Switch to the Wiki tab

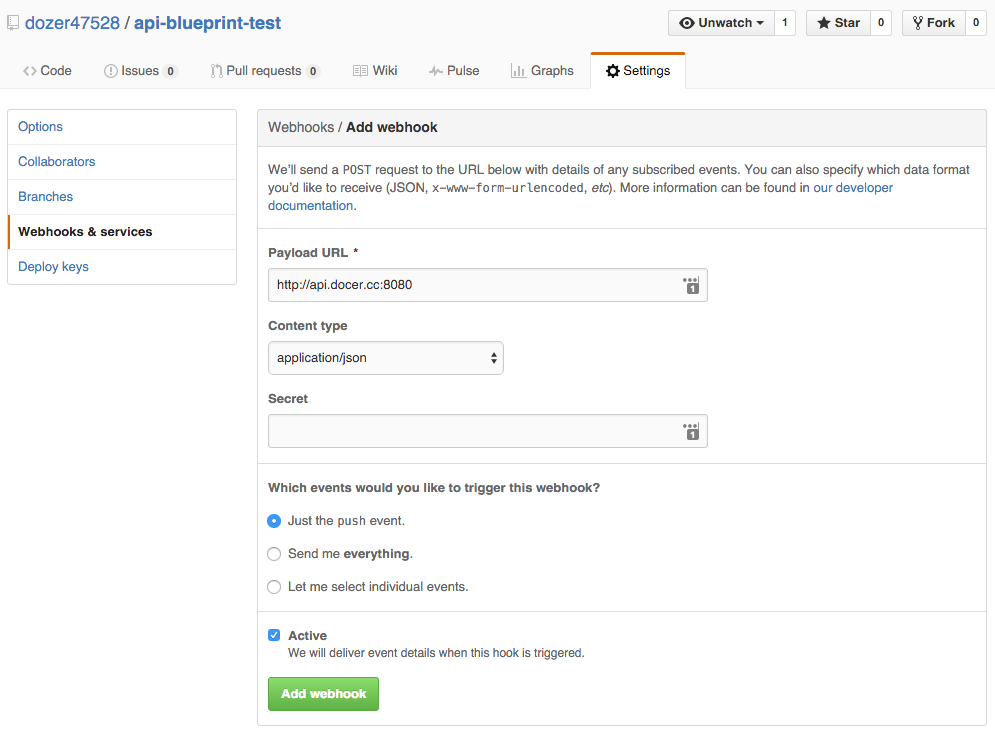point(375,70)
